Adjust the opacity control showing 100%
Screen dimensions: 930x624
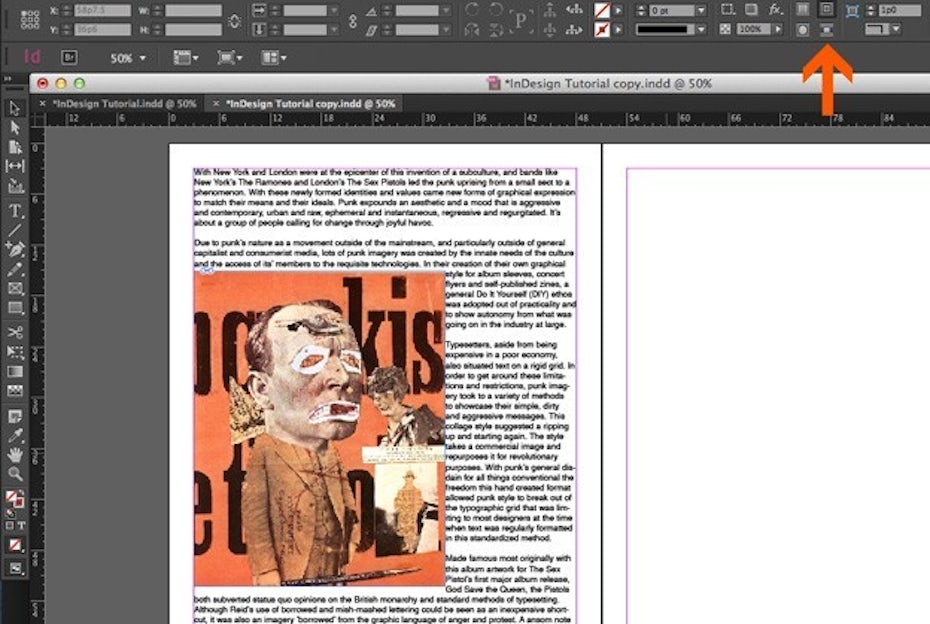753,29
